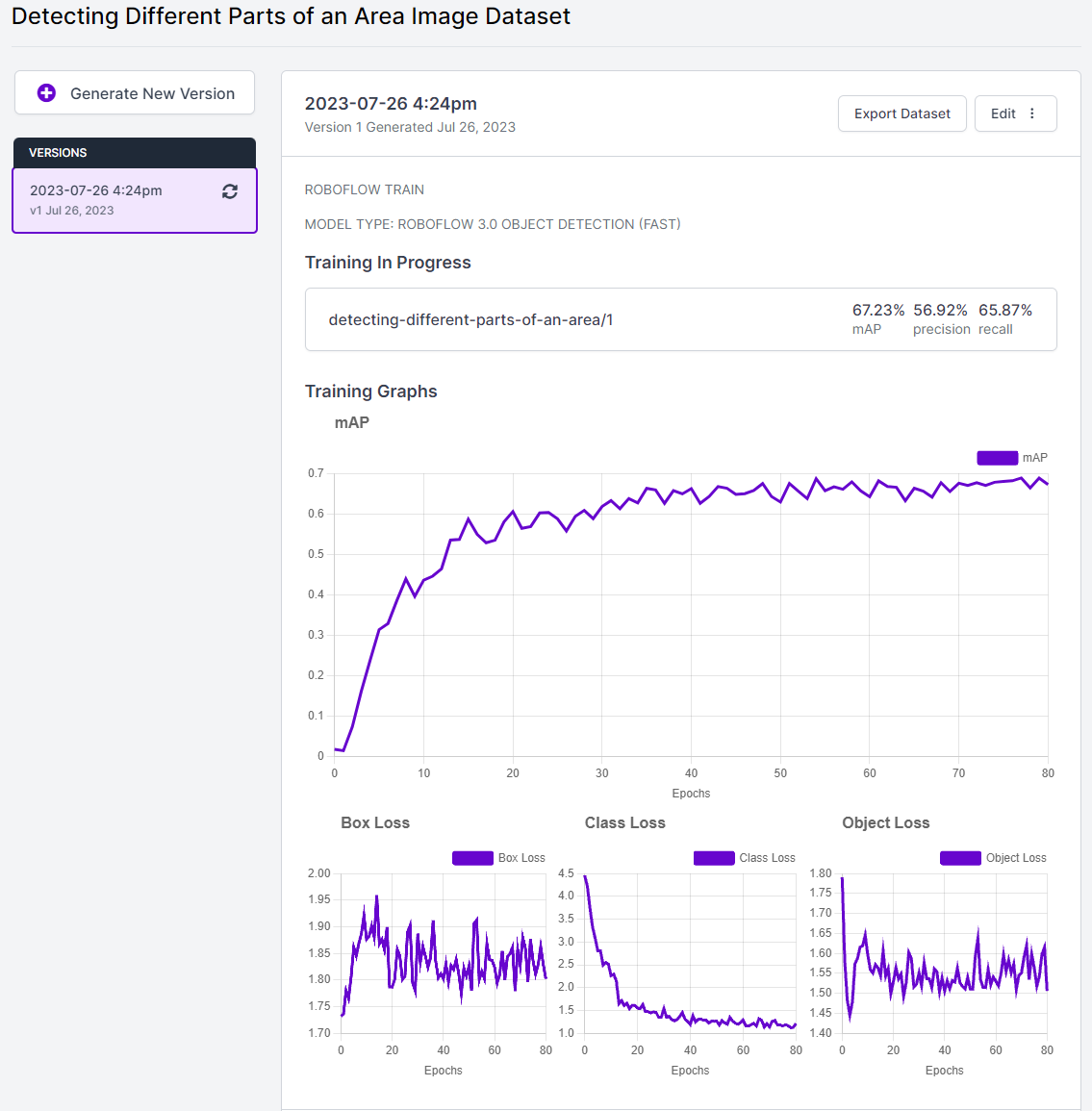Toggle the mAP legend swatch

tap(997, 458)
